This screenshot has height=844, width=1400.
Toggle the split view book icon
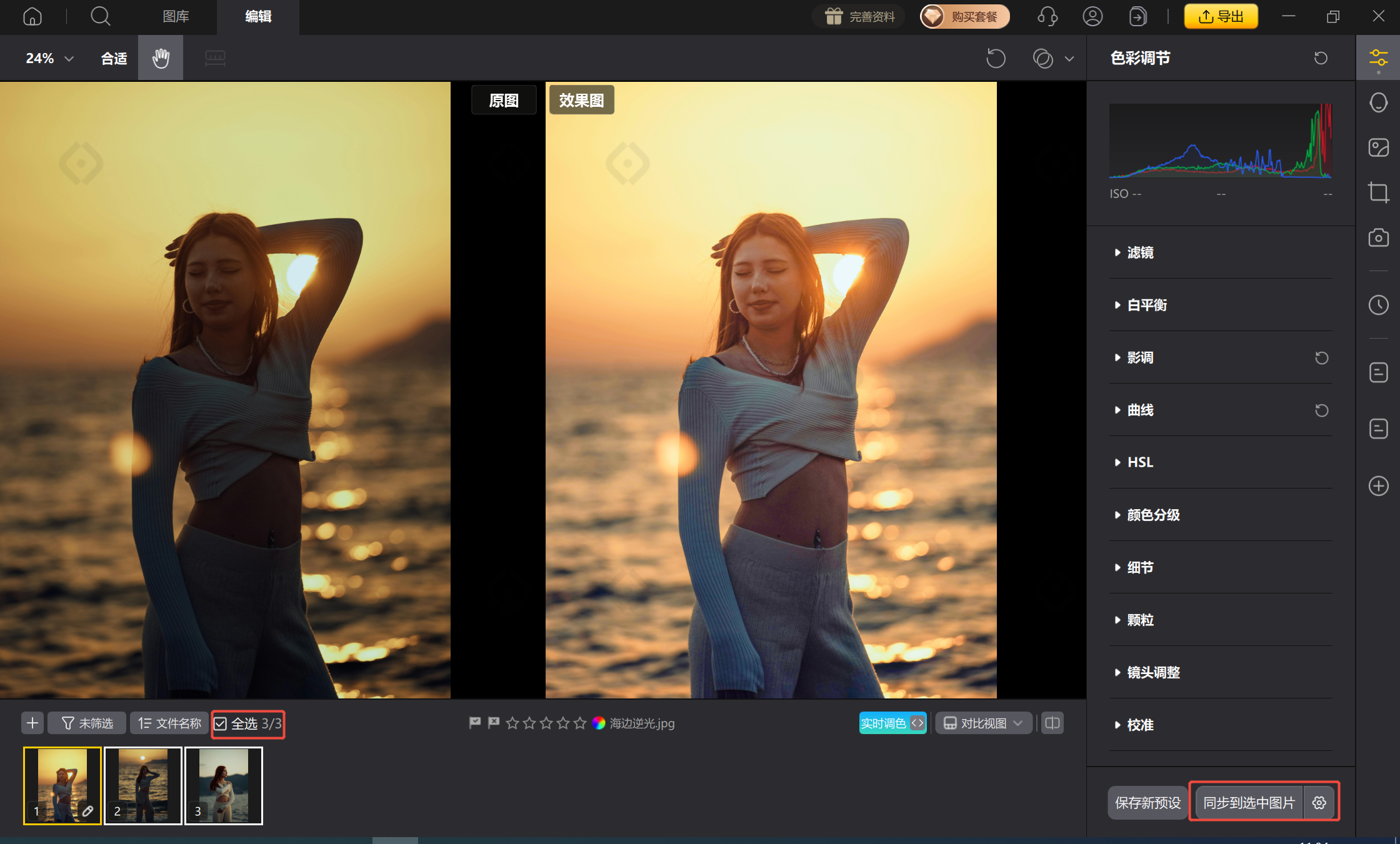point(1052,723)
